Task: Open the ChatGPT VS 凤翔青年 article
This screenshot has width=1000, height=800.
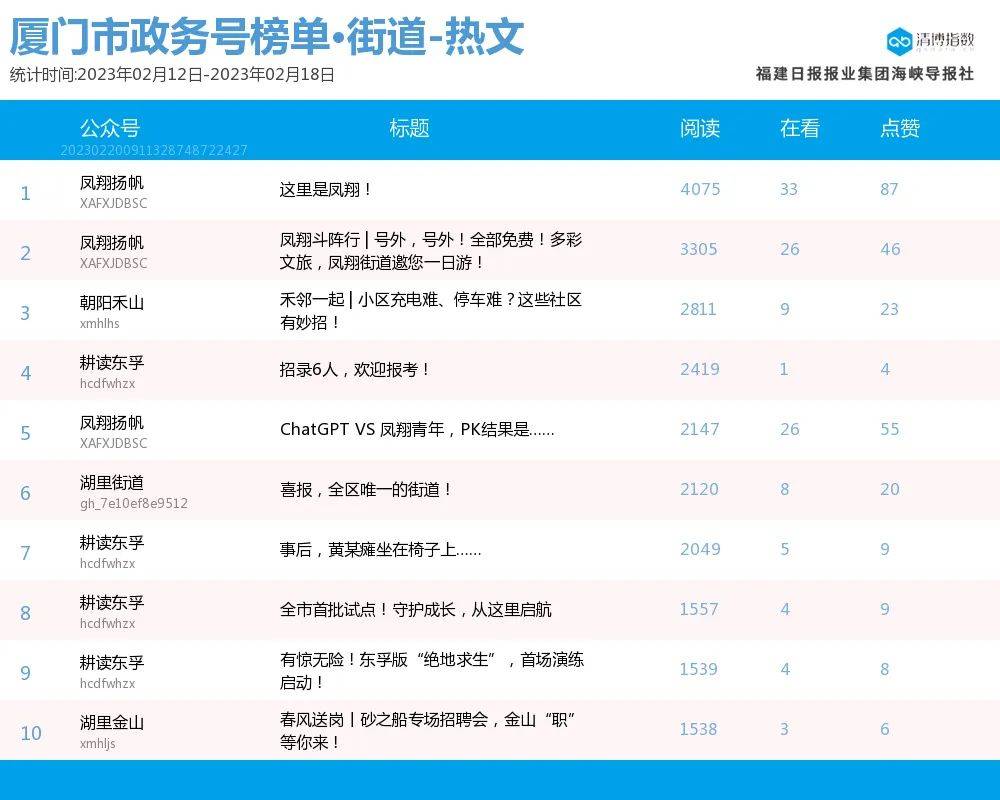Action: (417, 429)
